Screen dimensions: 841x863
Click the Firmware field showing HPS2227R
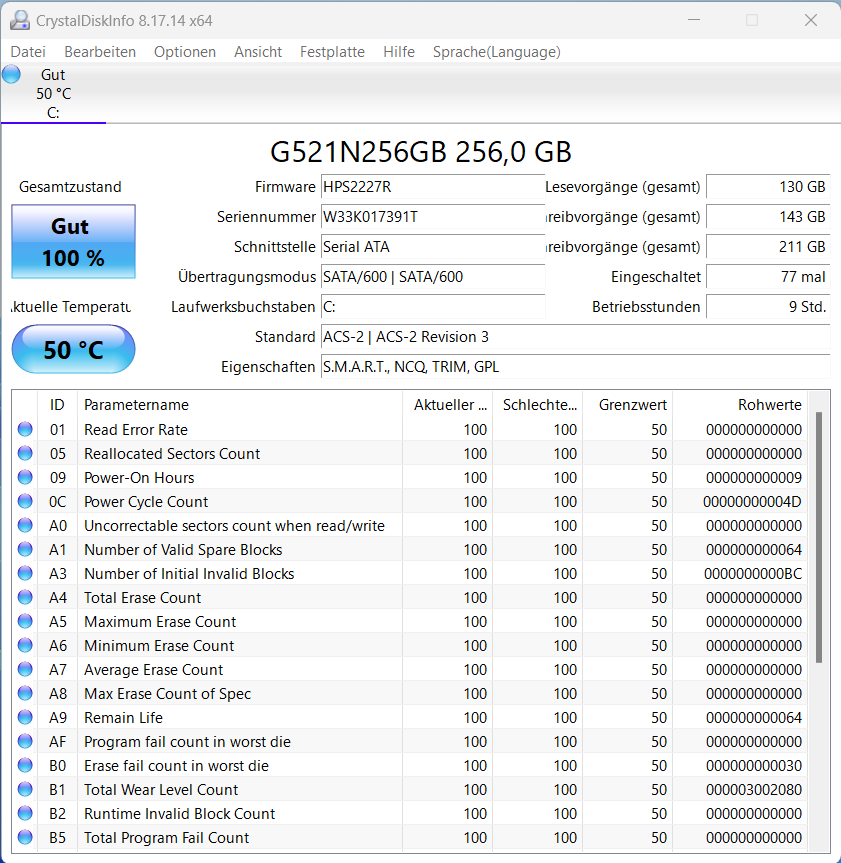click(432, 187)
